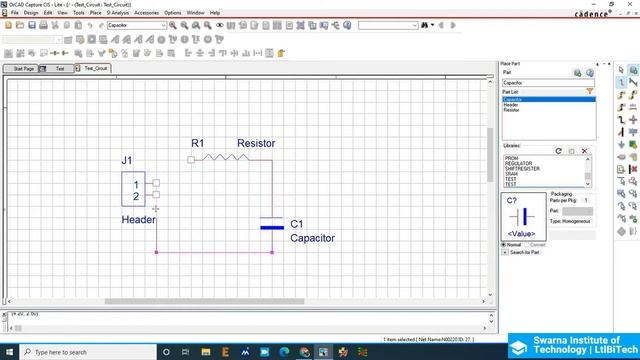Click the eye-shaped Fisheye view icon
The height and width of the screenshot is (360, 640).
click(220, 25)
